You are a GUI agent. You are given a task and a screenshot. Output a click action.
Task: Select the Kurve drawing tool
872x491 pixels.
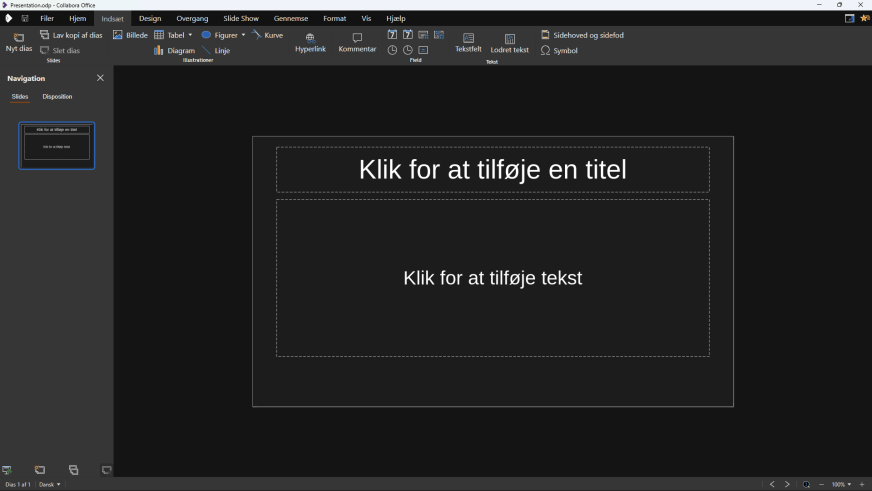(x=267, y=35)
